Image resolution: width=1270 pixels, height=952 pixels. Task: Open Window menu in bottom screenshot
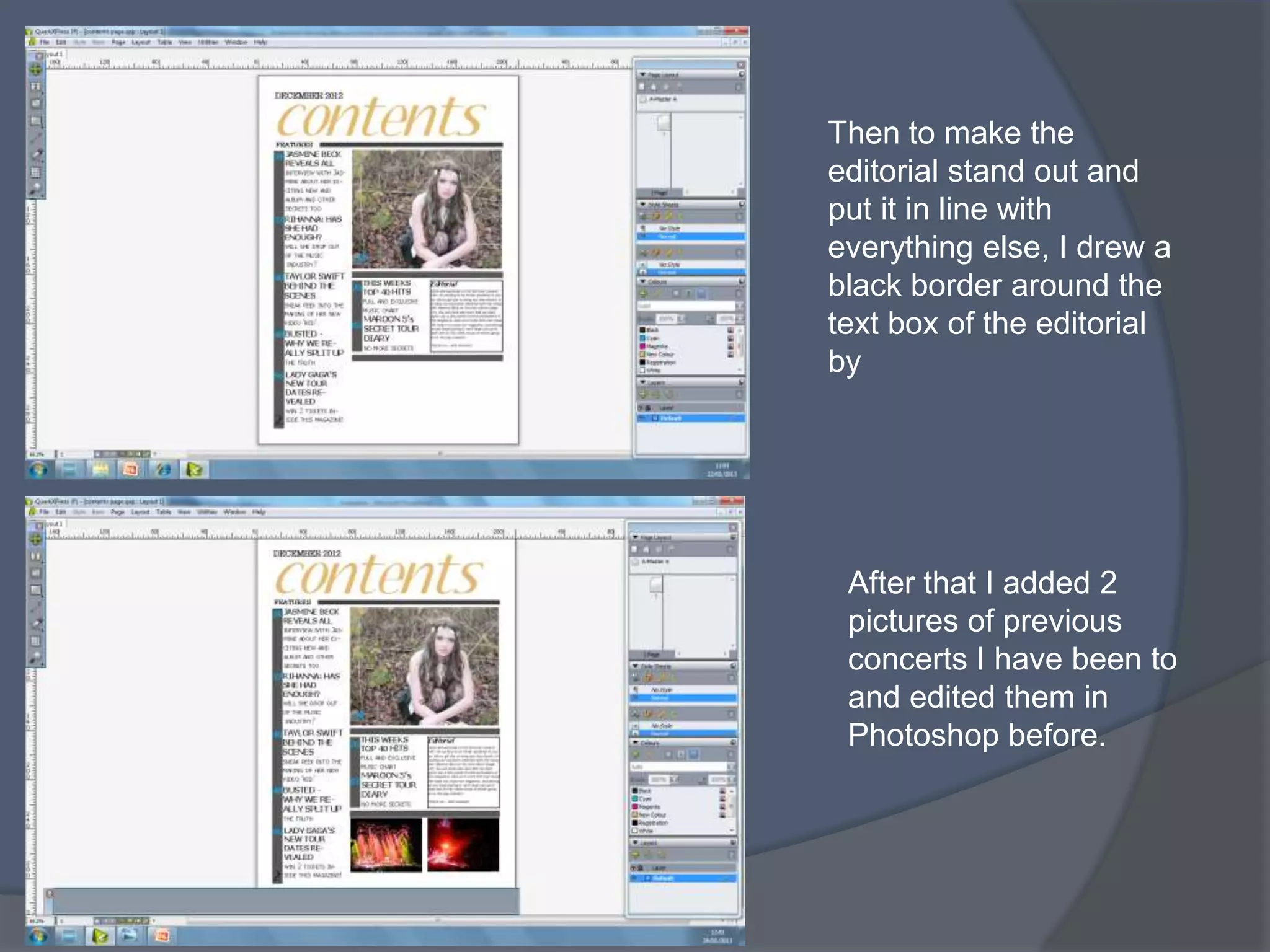[234, 512]
